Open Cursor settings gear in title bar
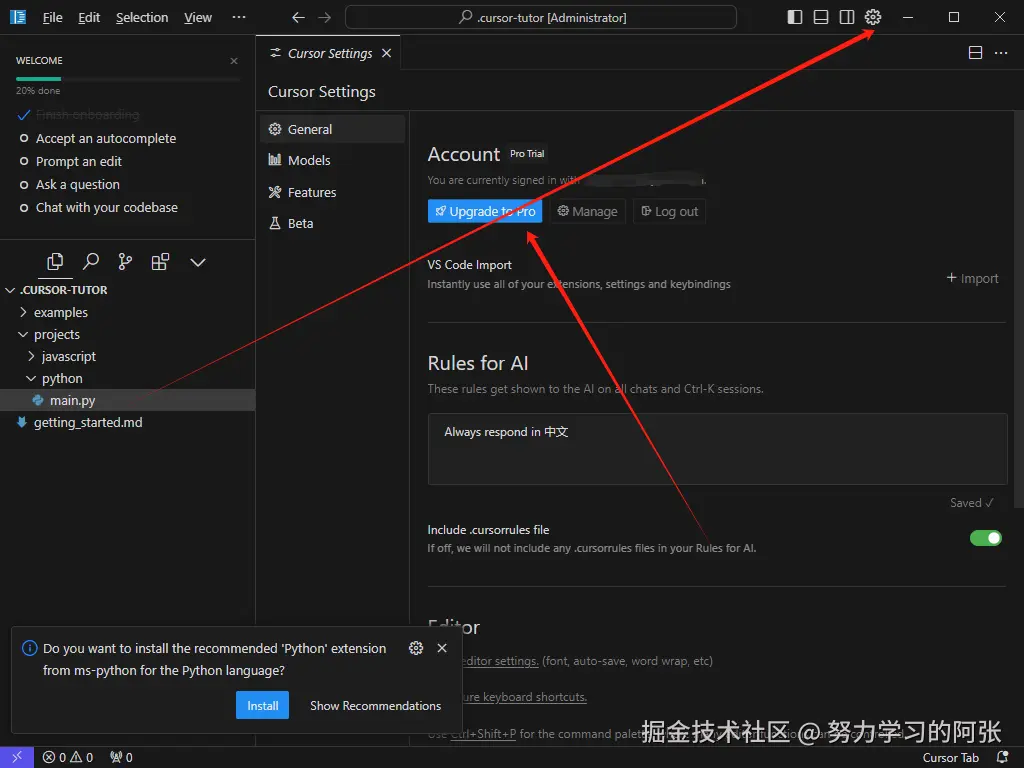1024x768 pixels. click(872, 17)
